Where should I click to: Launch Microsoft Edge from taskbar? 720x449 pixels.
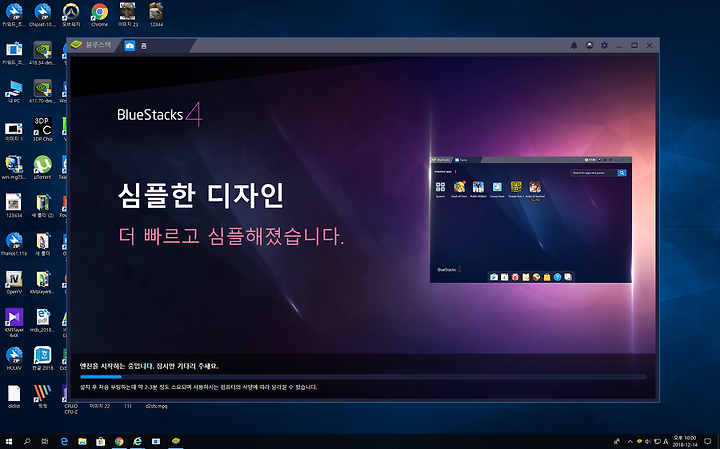point(64,442)
